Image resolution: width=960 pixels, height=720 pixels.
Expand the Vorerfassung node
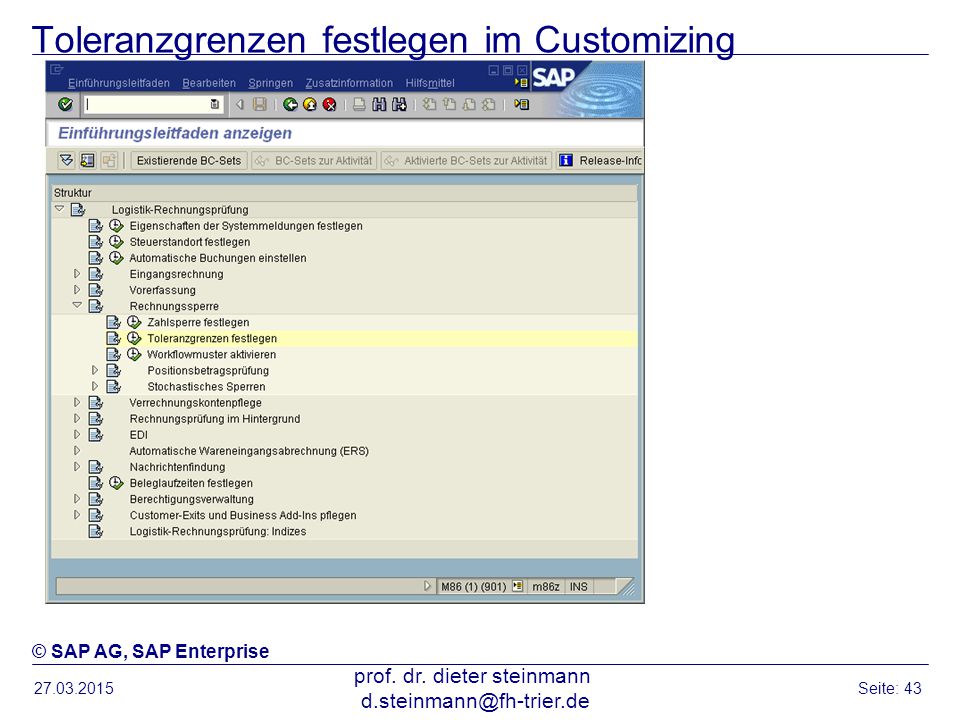[77, 290]
